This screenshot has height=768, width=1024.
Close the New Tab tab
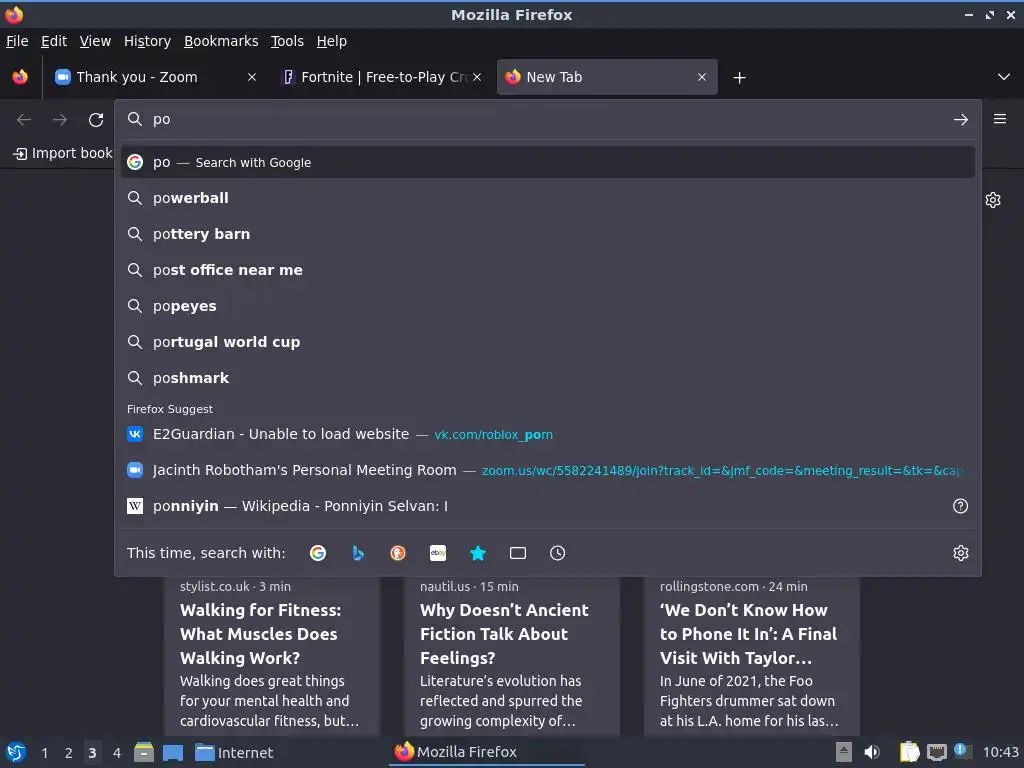click(701, 77)
